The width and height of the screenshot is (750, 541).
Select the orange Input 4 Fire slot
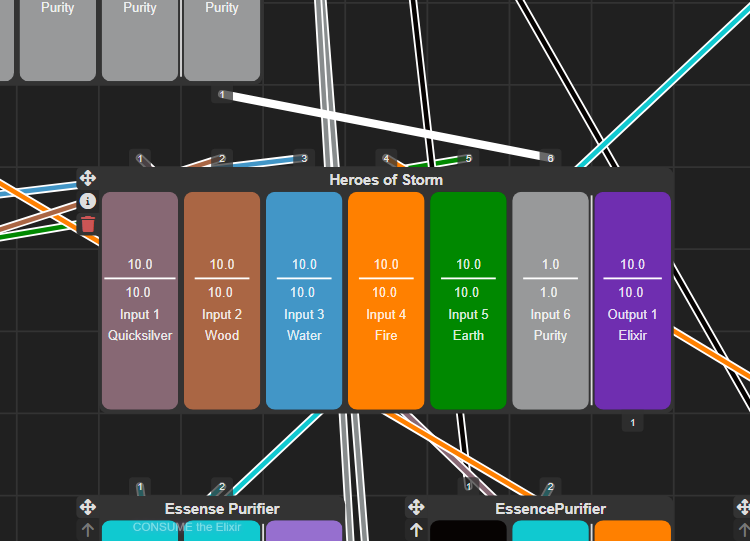point(386,301)
